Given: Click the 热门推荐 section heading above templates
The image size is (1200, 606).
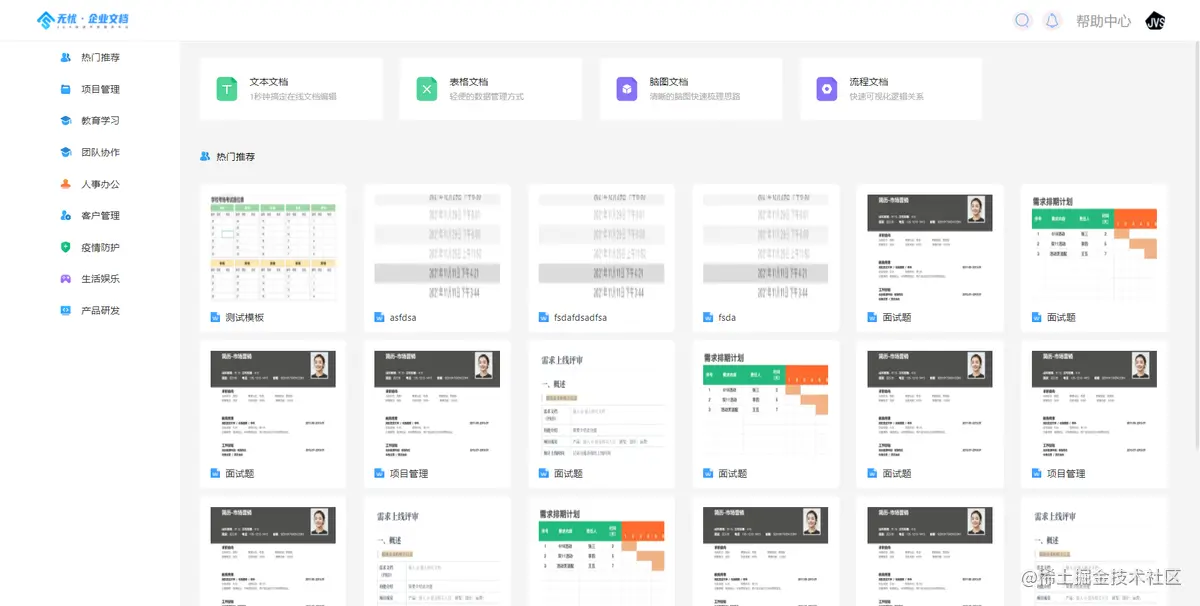Looking at the screenshot, I should 235,157.
